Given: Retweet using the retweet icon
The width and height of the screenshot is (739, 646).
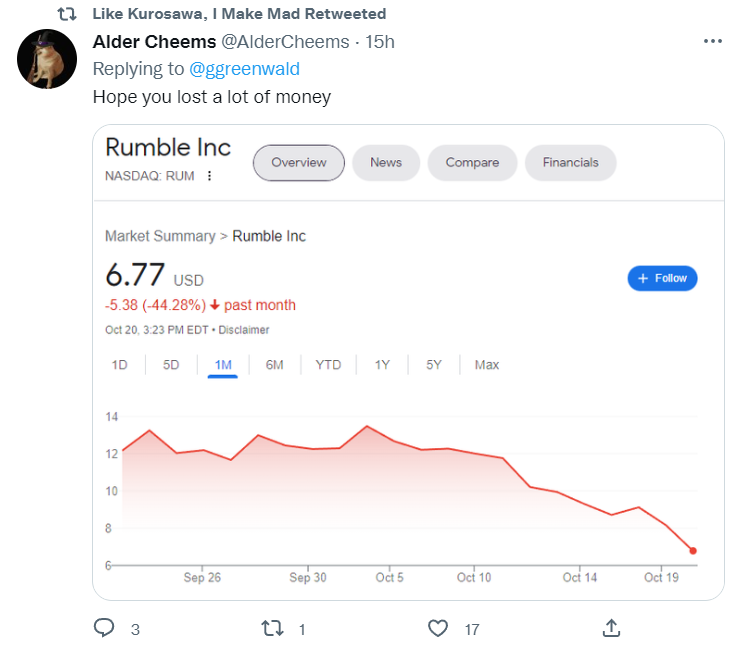Looking at the screenshot, I should pyautogui.click(x=272, y=629).
